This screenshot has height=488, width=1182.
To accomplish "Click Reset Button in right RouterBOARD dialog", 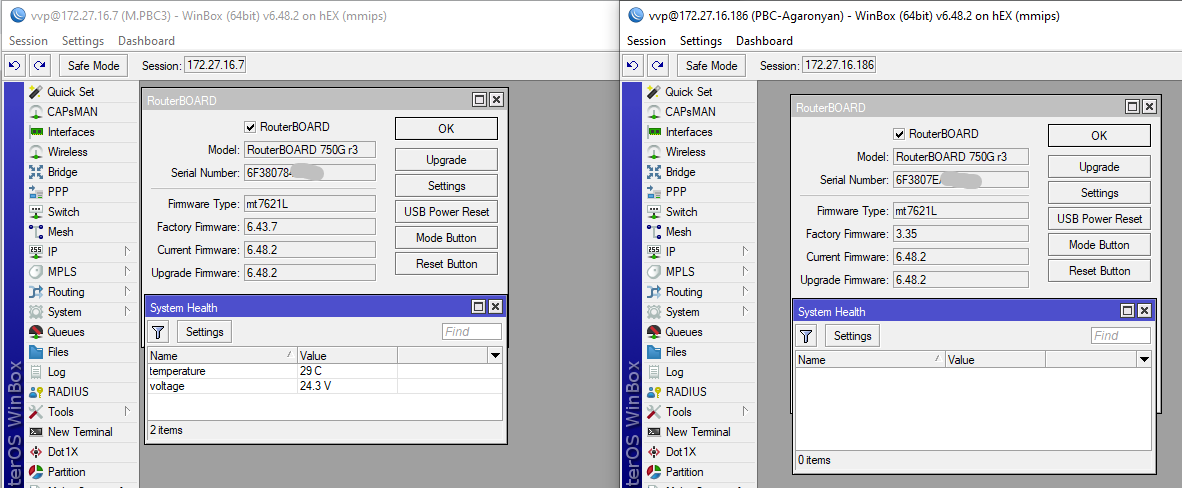I will 1099,271.
